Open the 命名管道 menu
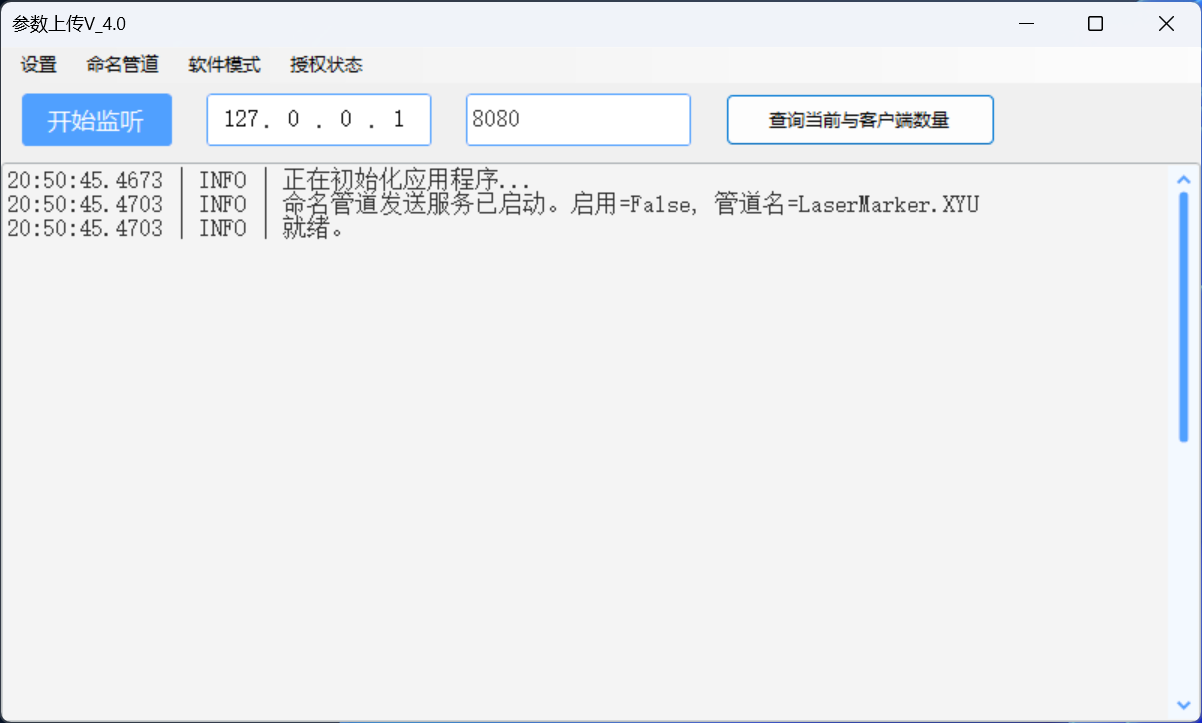Screen dimensions: 1202x723 123,65
